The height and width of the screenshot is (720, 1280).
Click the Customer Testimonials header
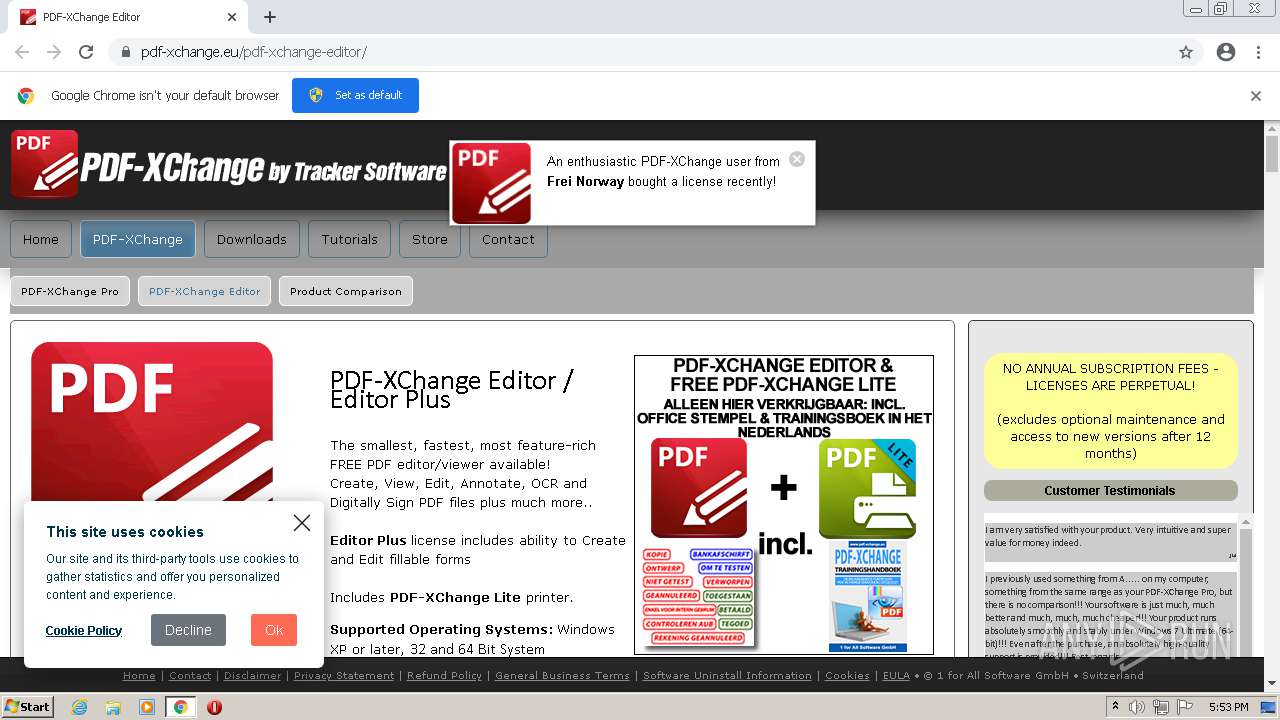(1110, 490)
